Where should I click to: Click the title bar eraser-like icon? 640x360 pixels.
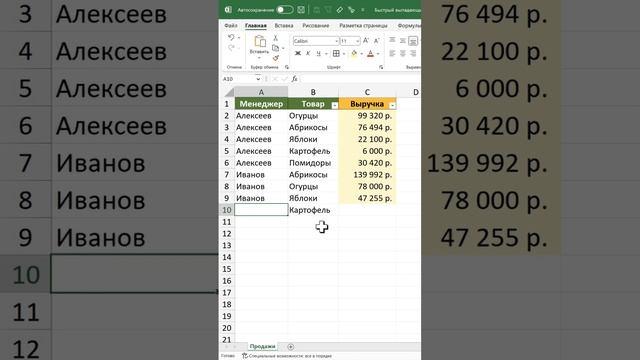(340, 9)
